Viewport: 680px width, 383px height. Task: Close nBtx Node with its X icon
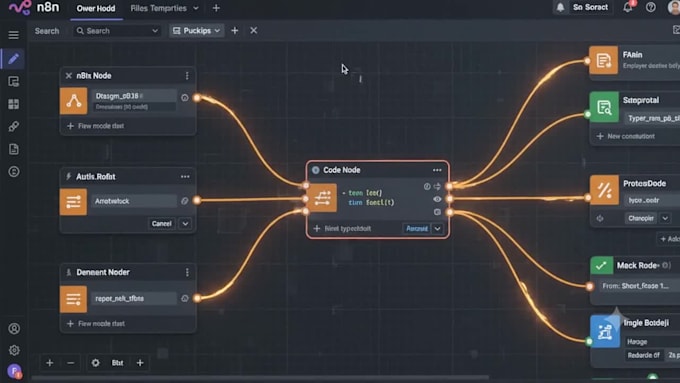point(69,76)
